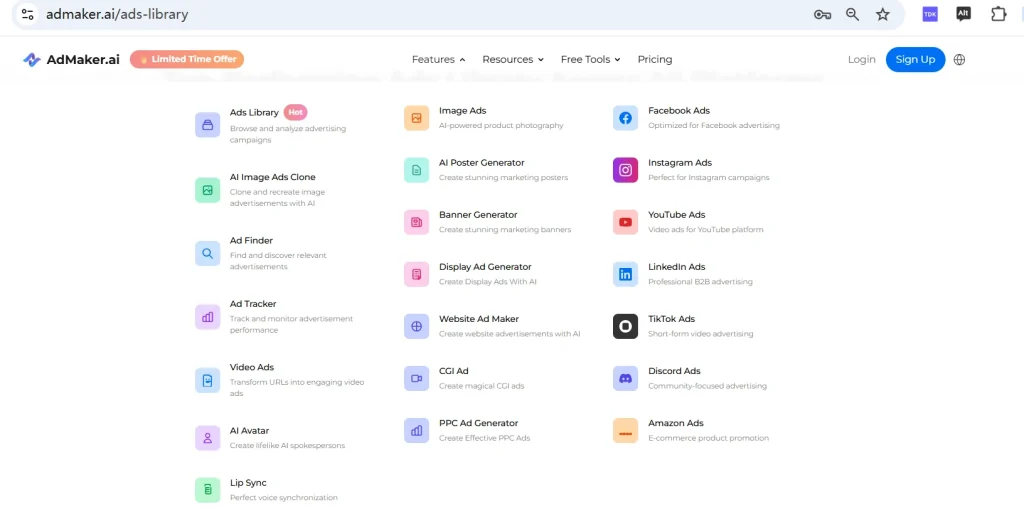Click the Facebook logo icon
This screenshot has width=1024, height=514.
(x=626, y=118)
